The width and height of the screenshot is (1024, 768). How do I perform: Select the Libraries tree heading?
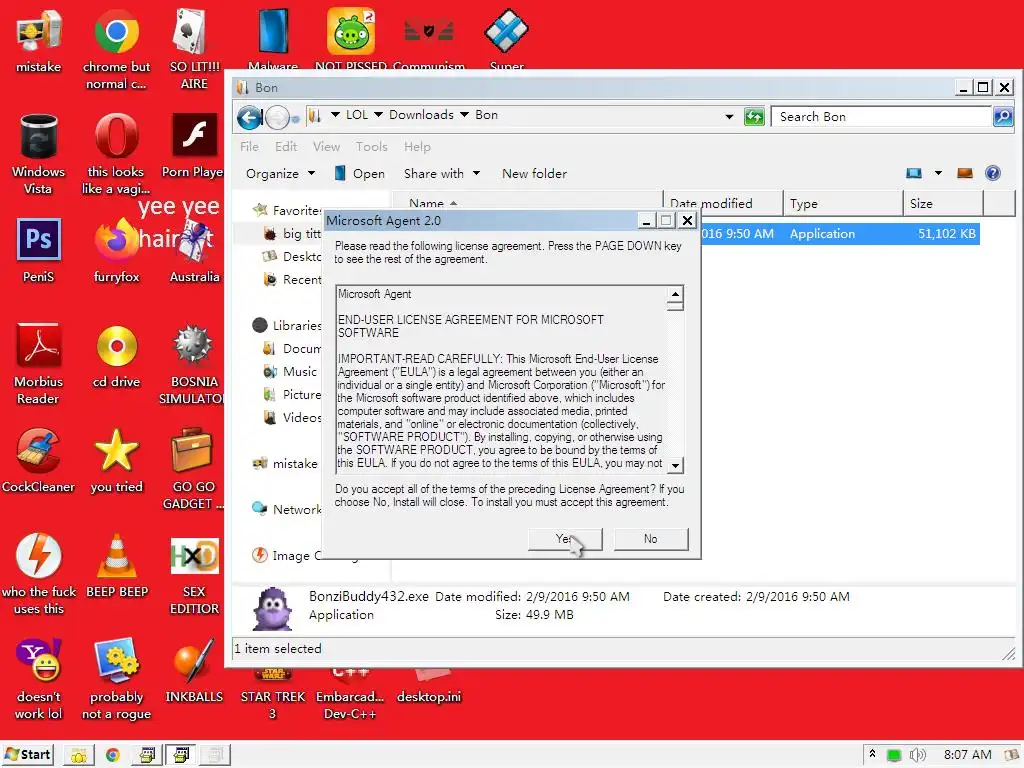click(287, 325)
